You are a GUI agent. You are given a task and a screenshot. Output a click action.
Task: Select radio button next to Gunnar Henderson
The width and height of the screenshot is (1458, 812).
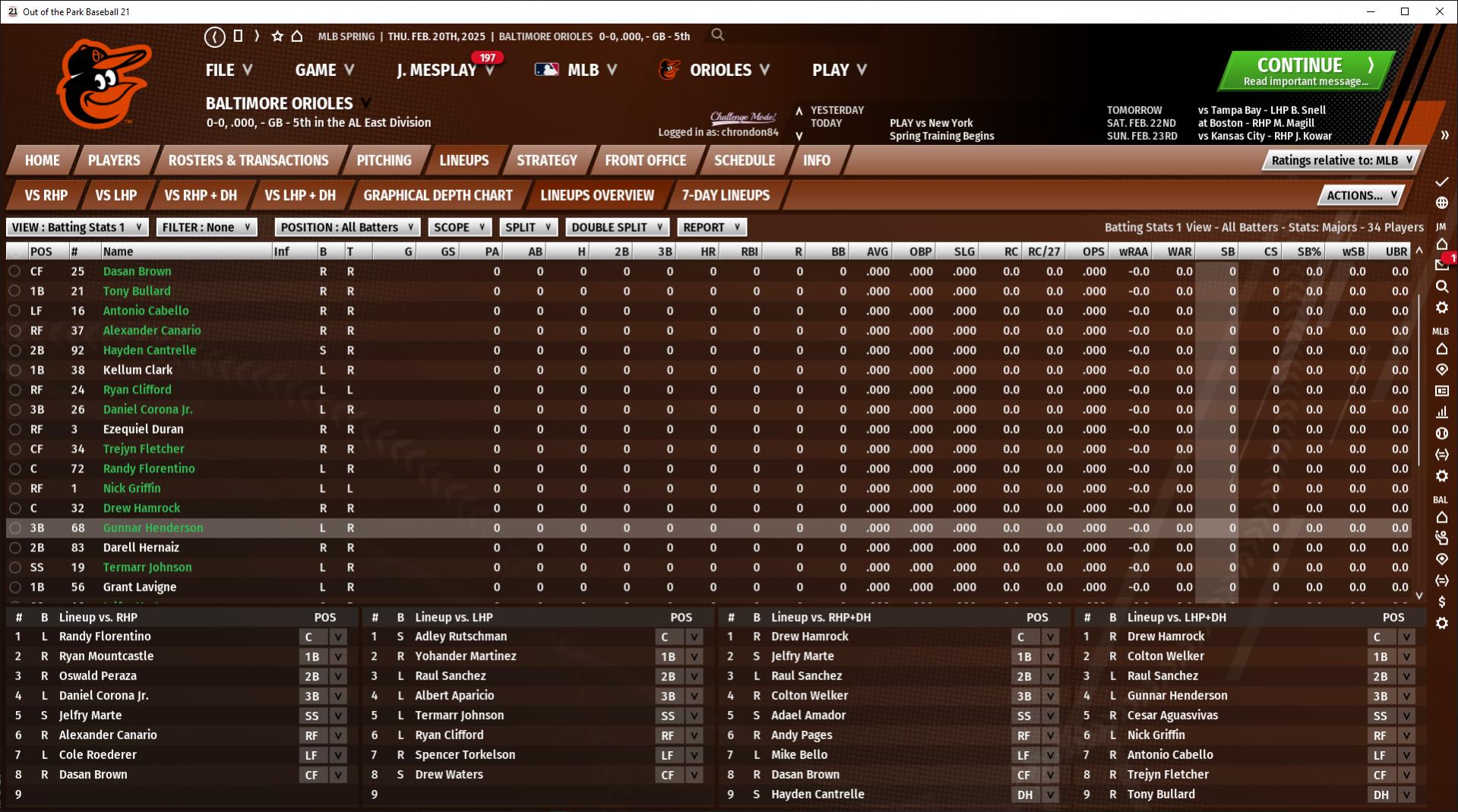pyautogui.click(x=14, y=528)
